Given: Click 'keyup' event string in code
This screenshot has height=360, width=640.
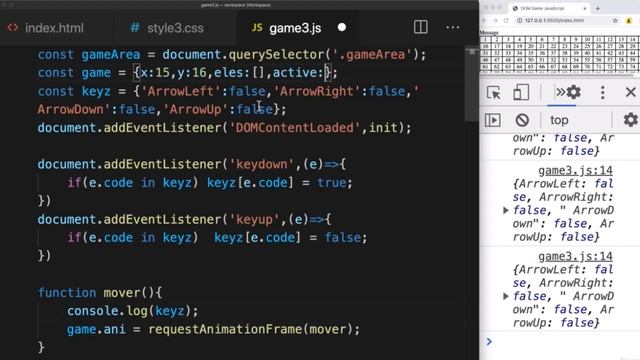Looking at the screenshot, I should click(x=254, y=219).
